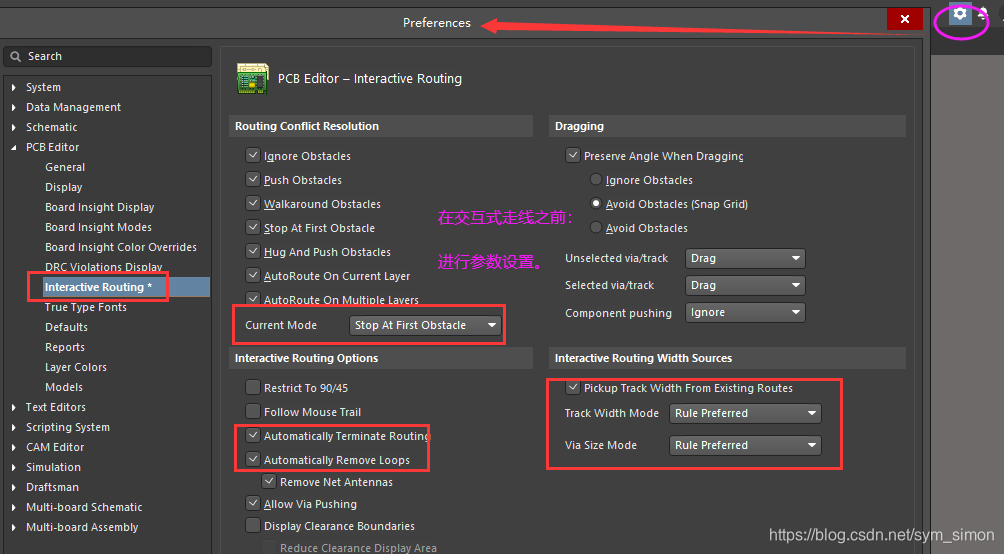The width and height of the screenshot is (1004, 554).
Task: Click the icon right of the gear
Action: pyautogui.click(x=984, y=14)
